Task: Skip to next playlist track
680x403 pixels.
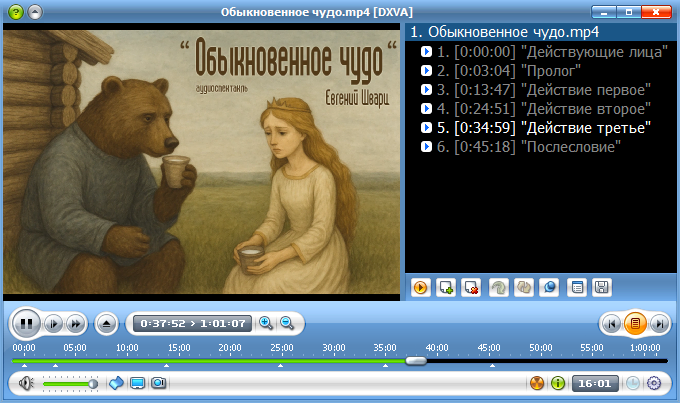Action: pos(657,323)
